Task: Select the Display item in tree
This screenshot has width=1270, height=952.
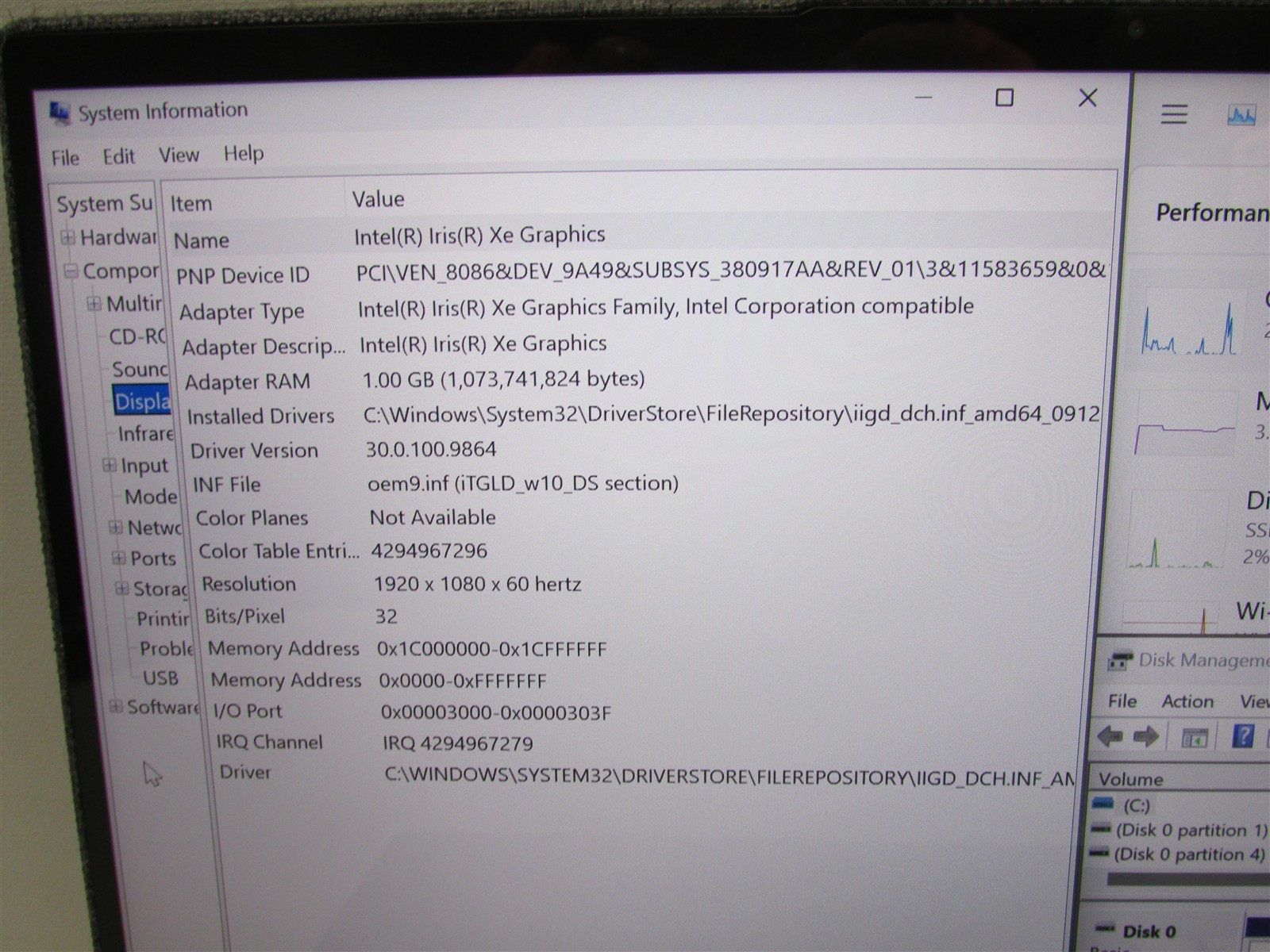Action: 142,401
